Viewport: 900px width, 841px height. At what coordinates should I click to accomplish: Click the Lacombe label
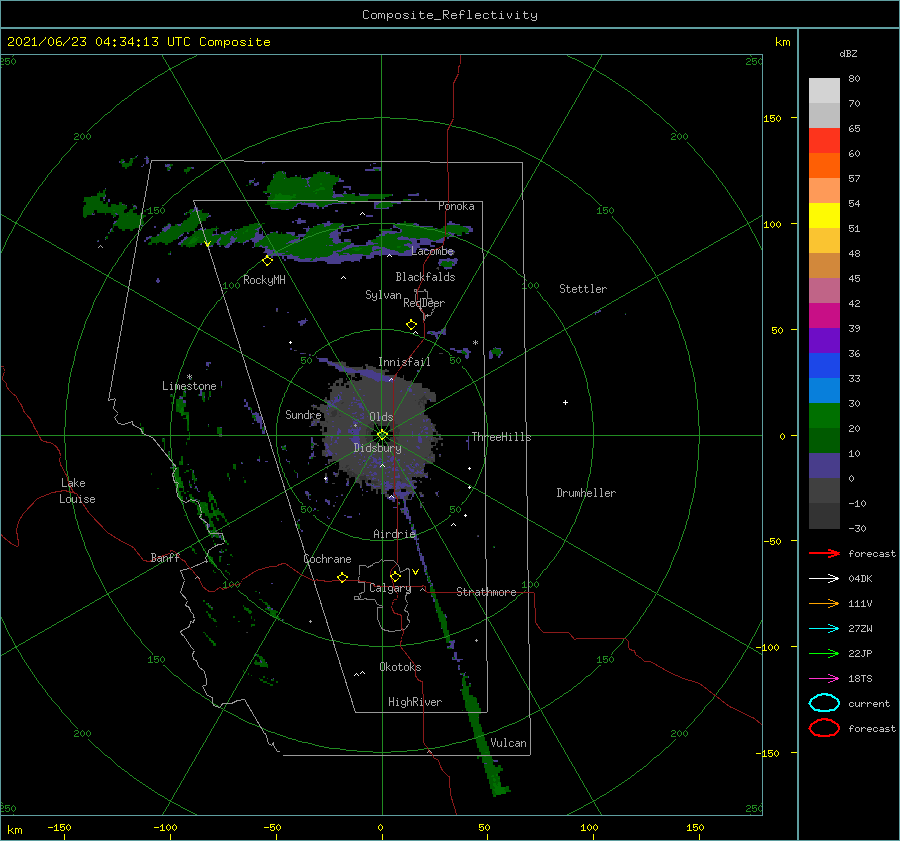click(432, 251)
